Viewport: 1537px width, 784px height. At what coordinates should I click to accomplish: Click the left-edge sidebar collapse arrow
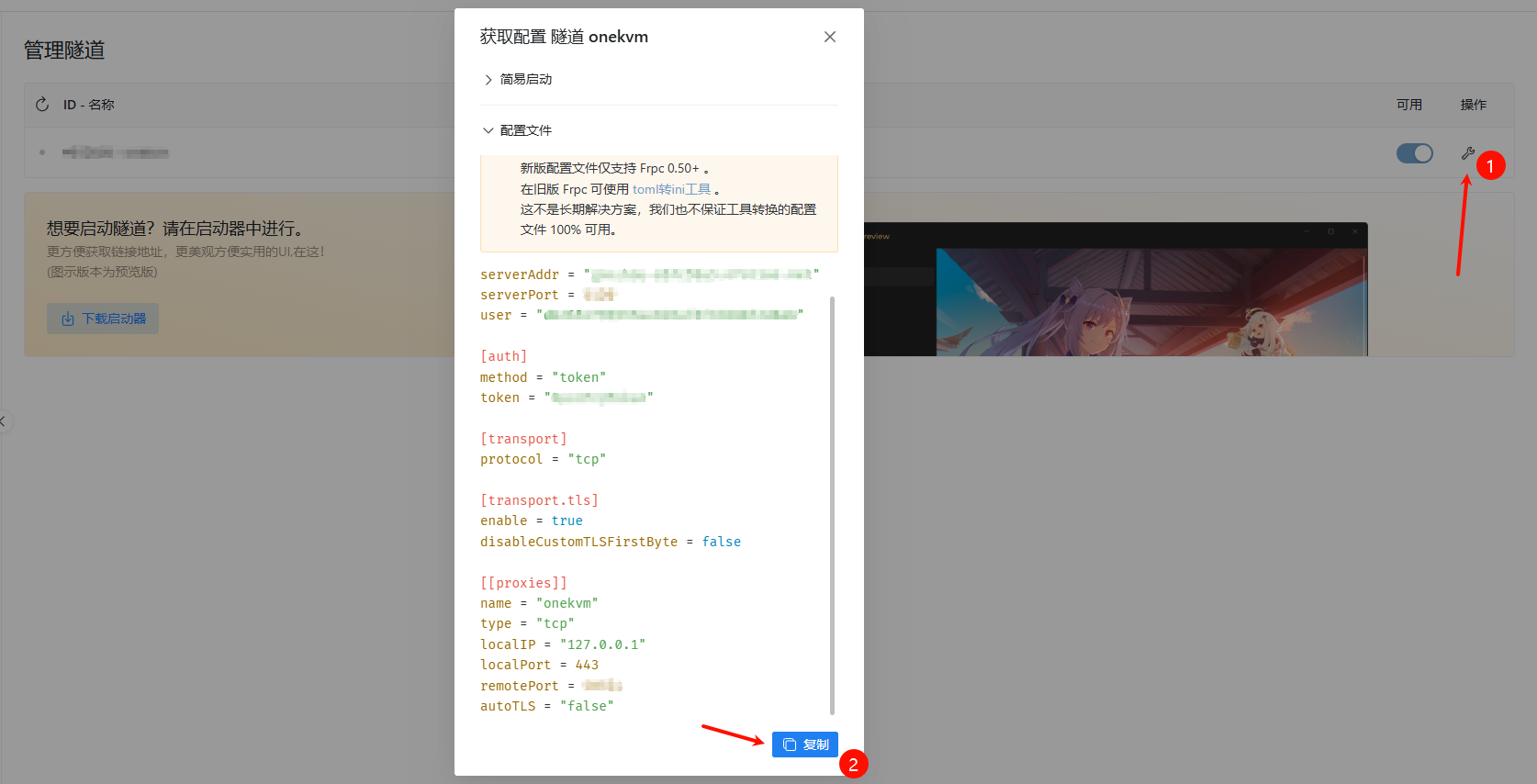4,421
